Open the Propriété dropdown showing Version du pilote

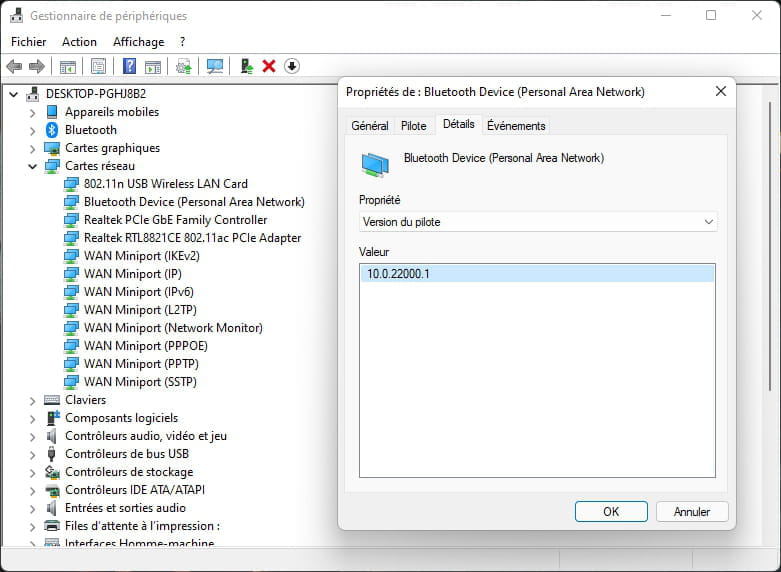[x=538, y=222]
